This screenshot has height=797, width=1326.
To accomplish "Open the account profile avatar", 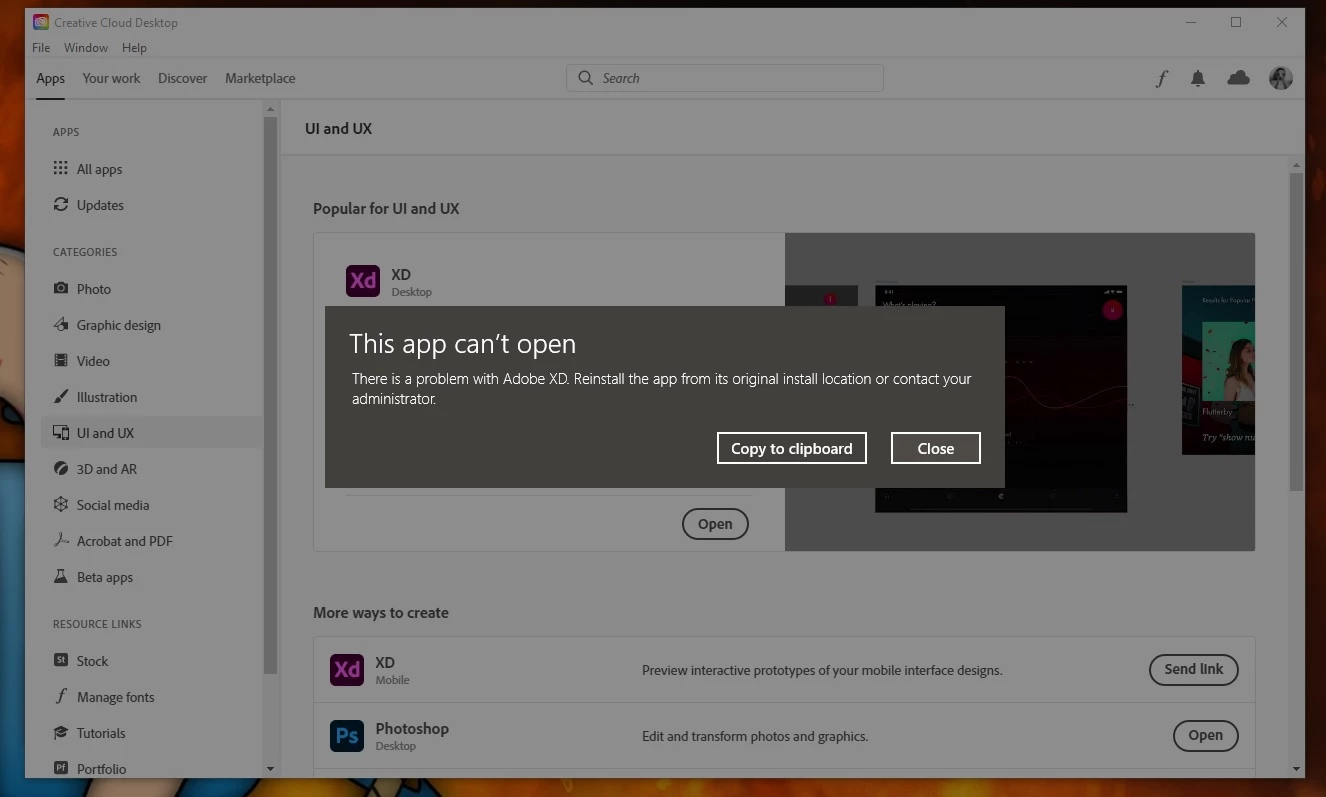I will [1281, 78].
